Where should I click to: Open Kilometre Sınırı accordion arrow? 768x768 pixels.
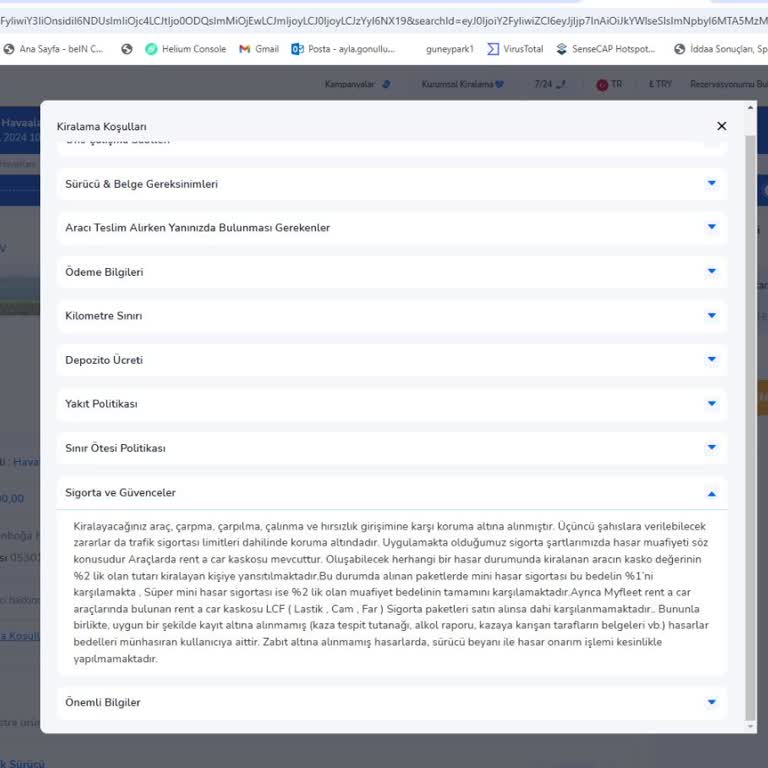click(x=711, y=316)
